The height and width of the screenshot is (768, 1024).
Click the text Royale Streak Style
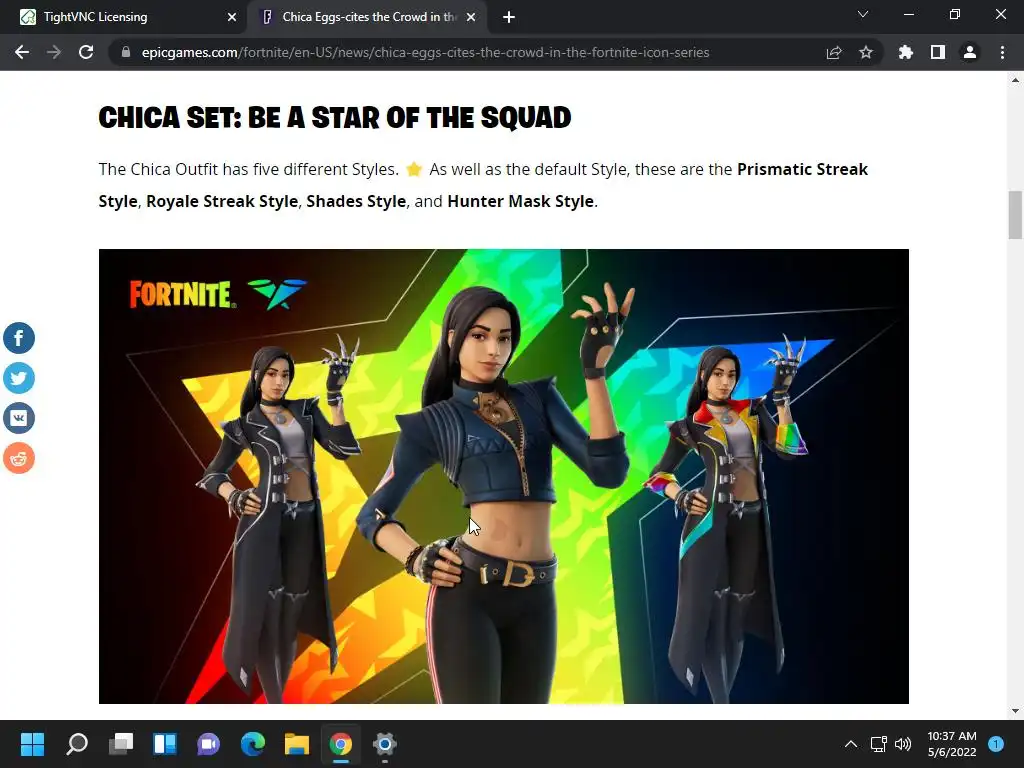pyautogui.click(x=222, y=201)
